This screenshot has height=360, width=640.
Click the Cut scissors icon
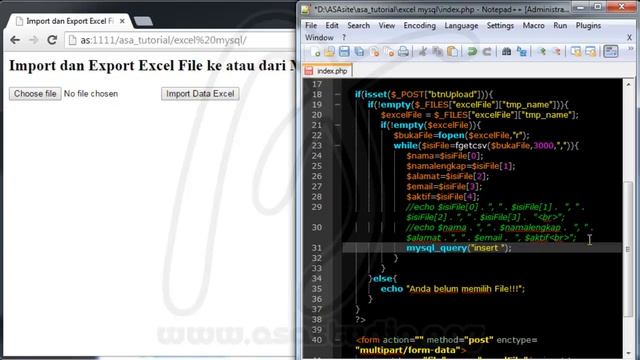(x=423, y=51)
